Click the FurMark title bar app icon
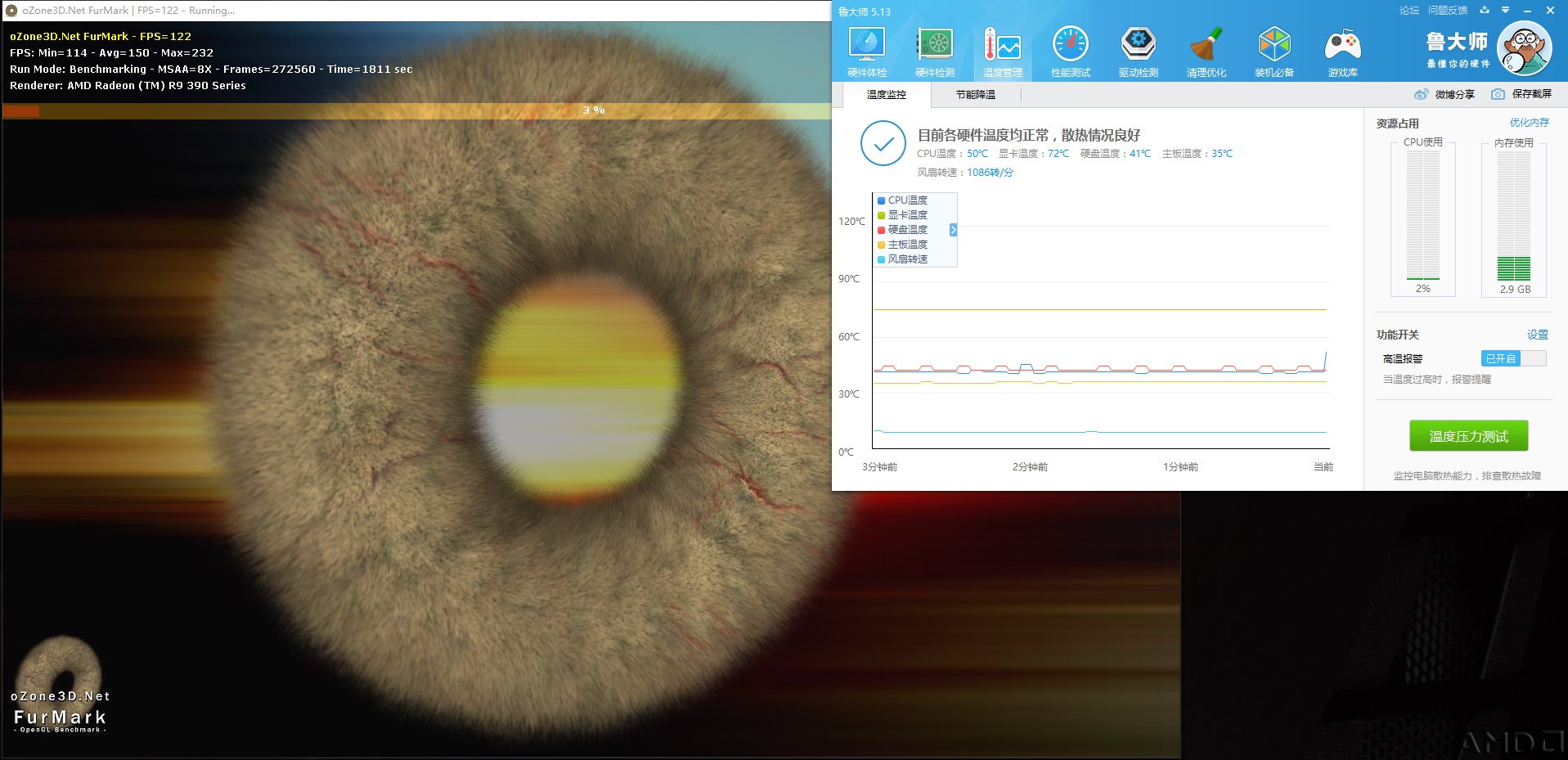This screenshot has height=760, width=1568. click(x=11, y=11)
